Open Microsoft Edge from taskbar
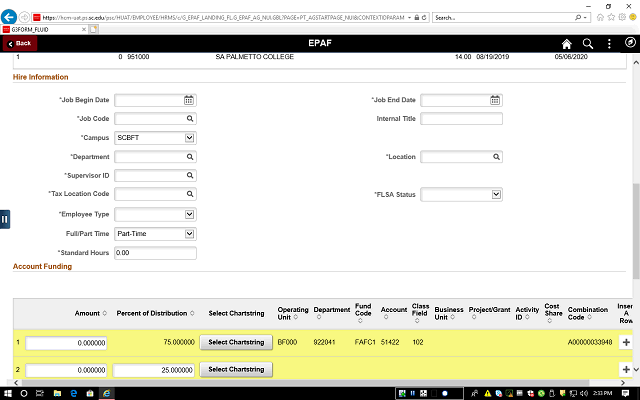This screenshot has height=400, width=640. click(x=73, y=393)
